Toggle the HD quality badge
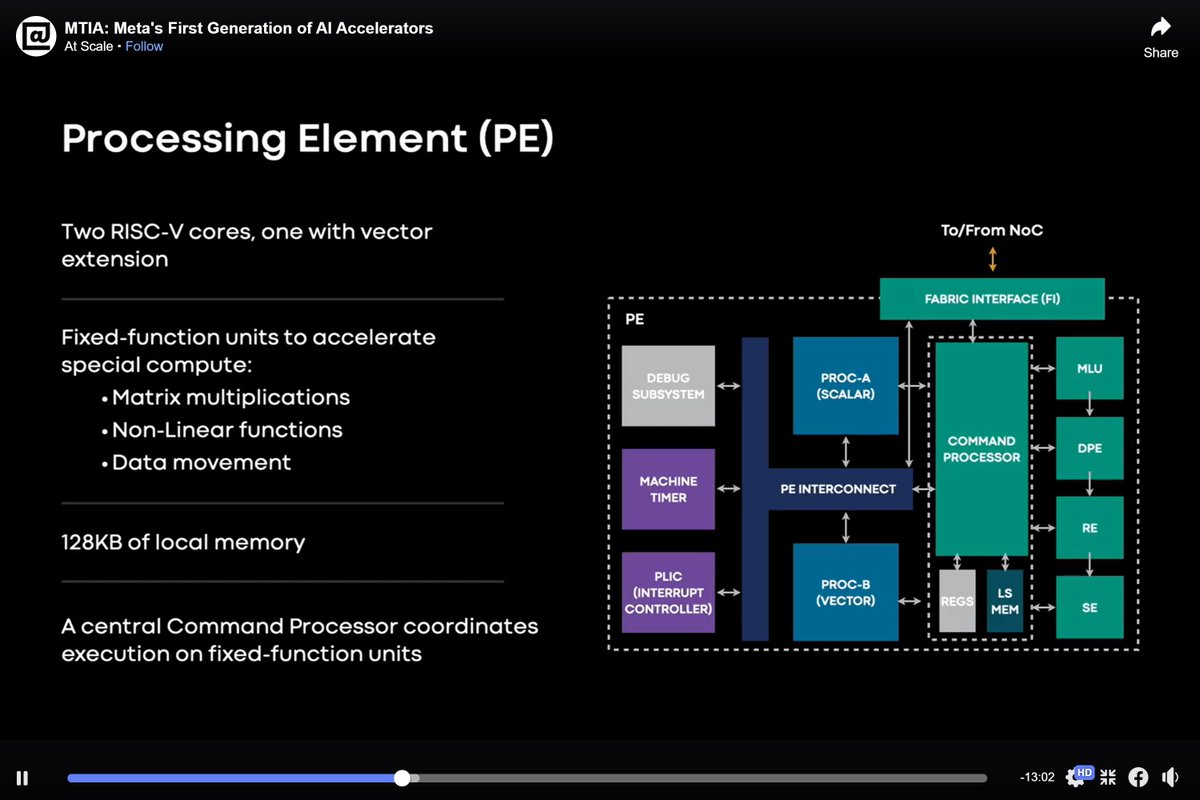Viewport: 1200px width, 800px height. tap(1083, 771)
